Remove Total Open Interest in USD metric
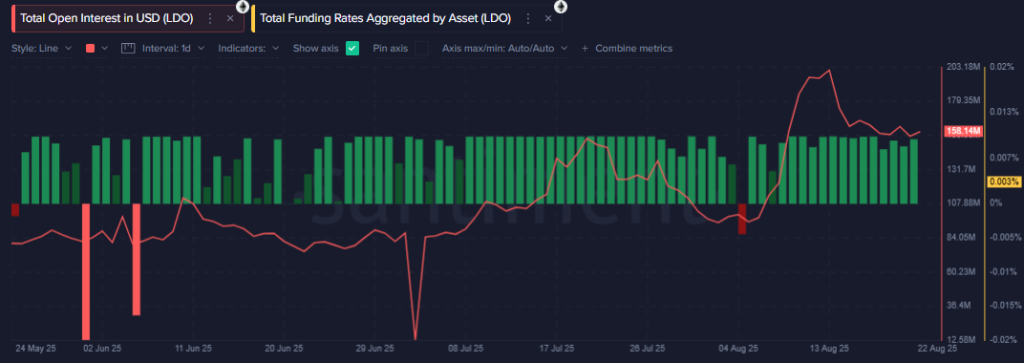 (230, 18)
